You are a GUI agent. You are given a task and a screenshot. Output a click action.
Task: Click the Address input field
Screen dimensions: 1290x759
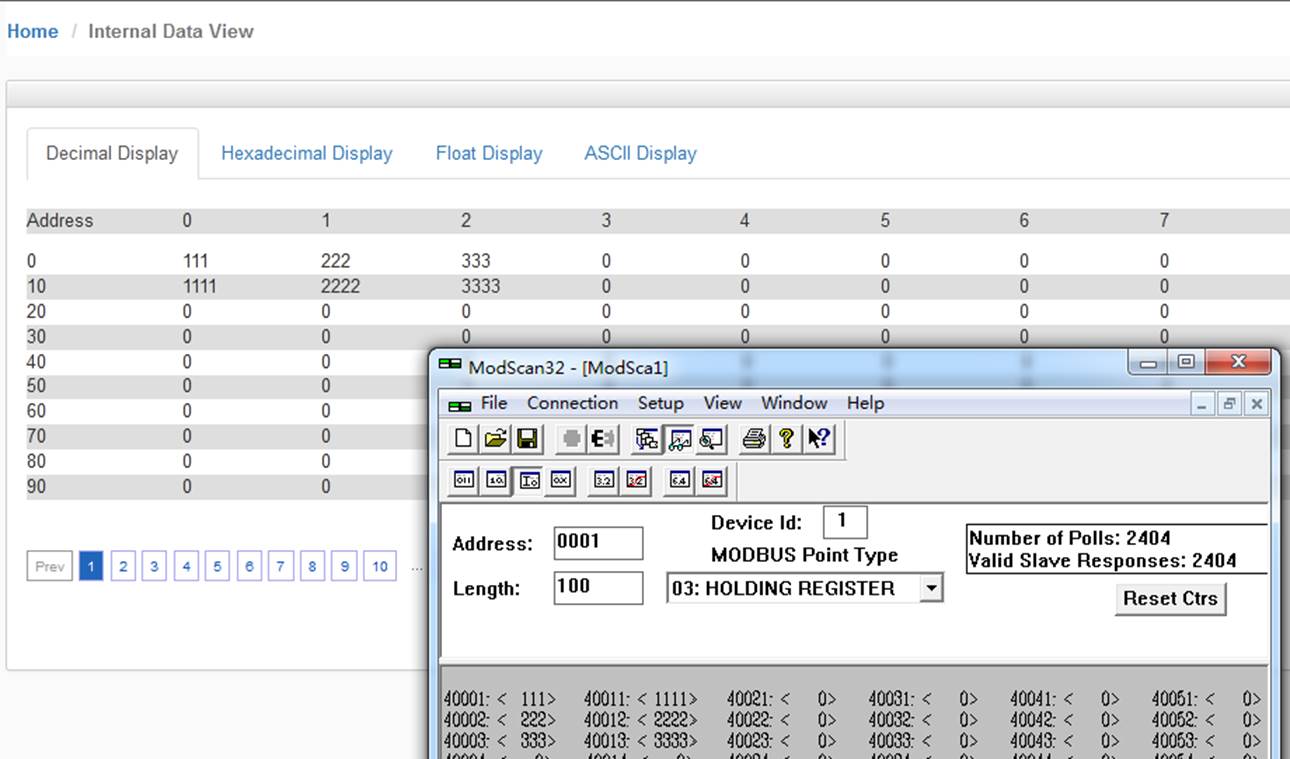coord(598,543)
